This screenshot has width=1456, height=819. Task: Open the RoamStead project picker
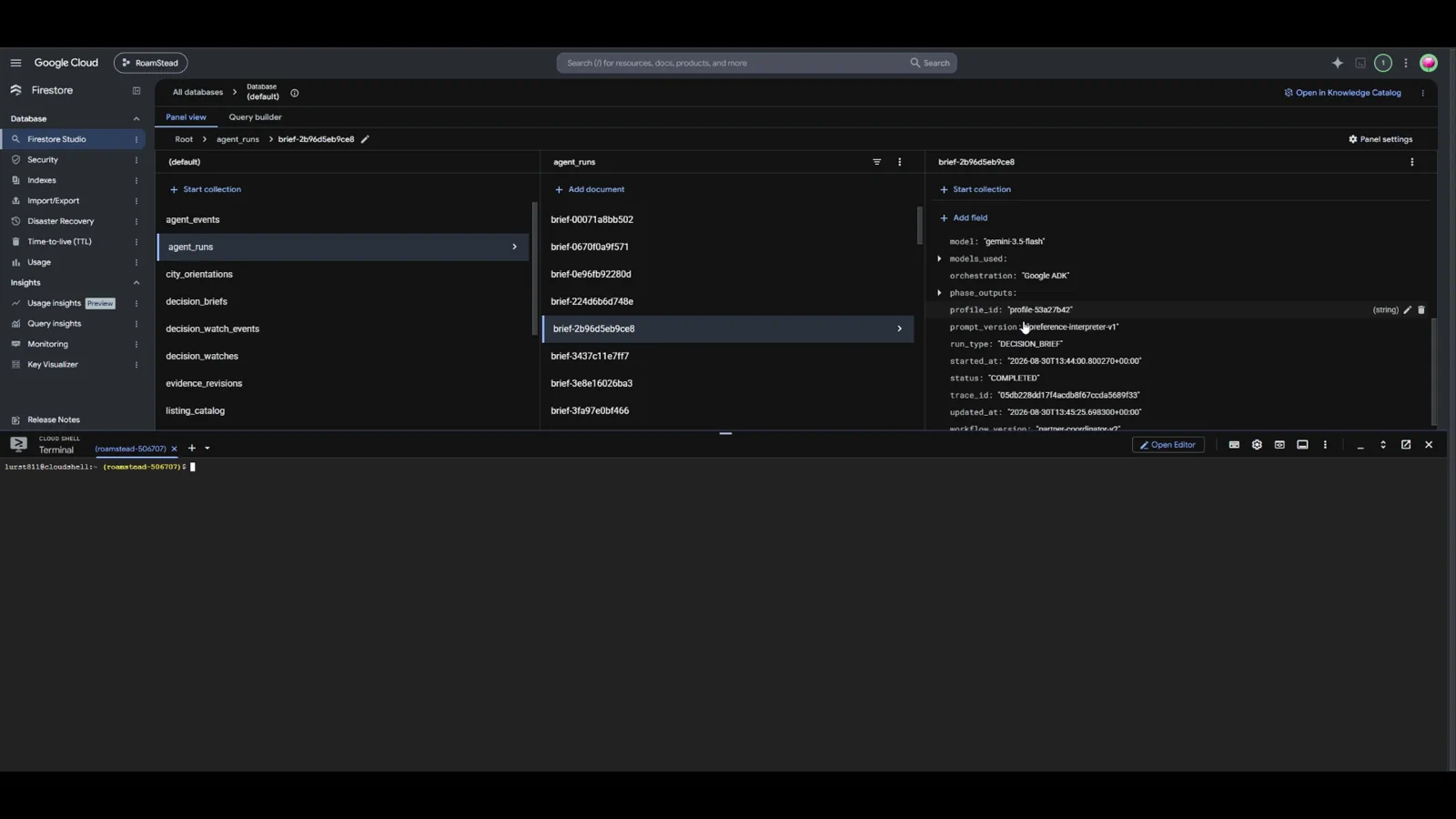coord(150,63)
